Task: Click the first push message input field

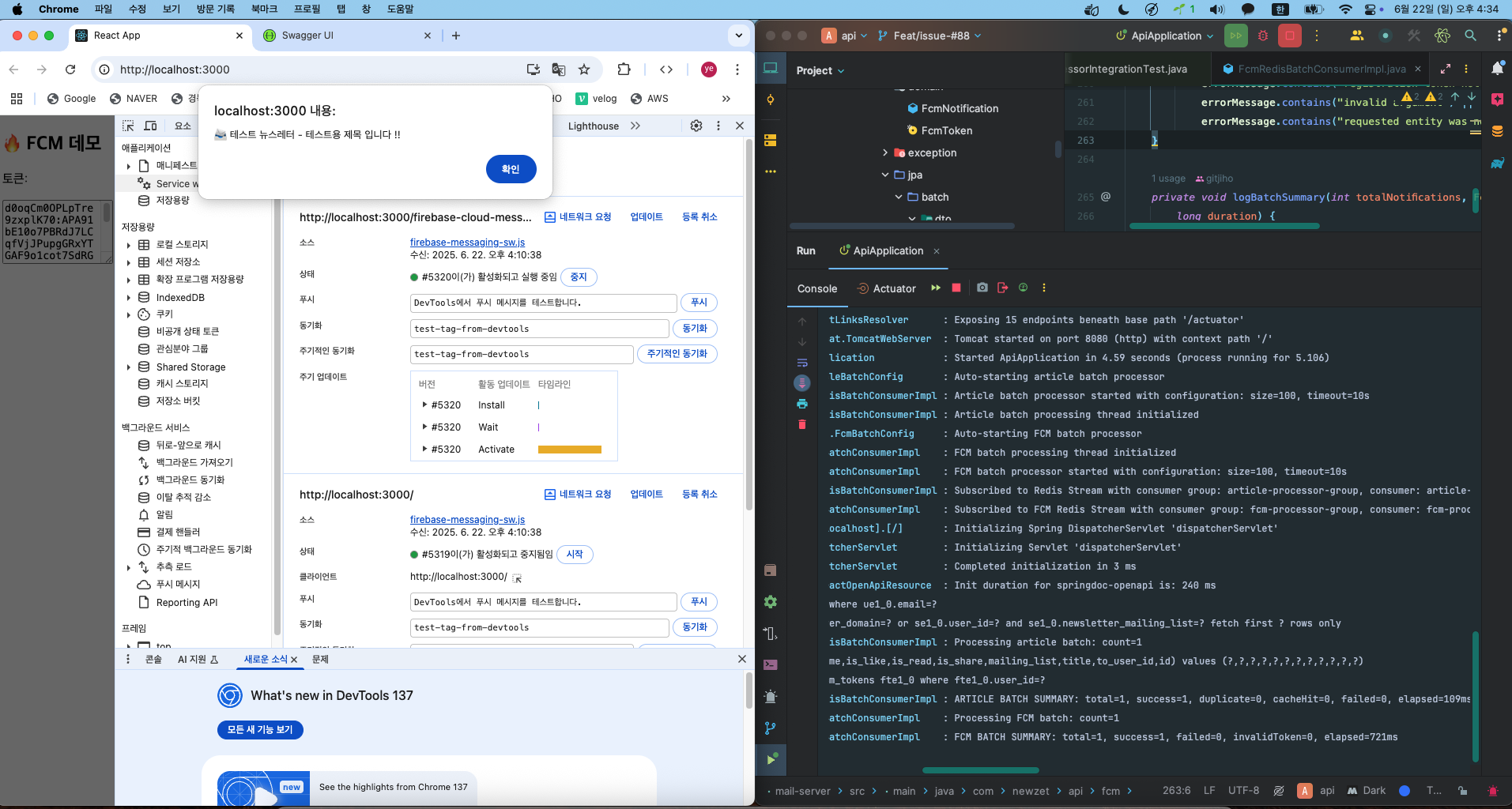Action: click(544, 303)
